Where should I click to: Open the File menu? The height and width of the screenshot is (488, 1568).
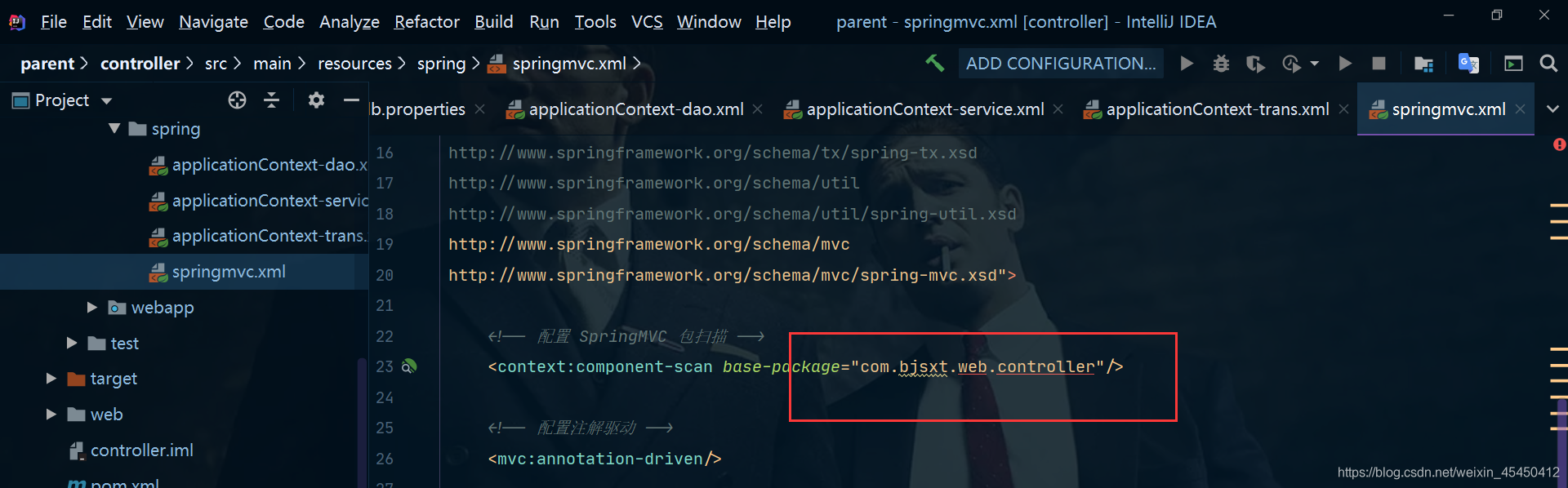click(x=54, y=22)
